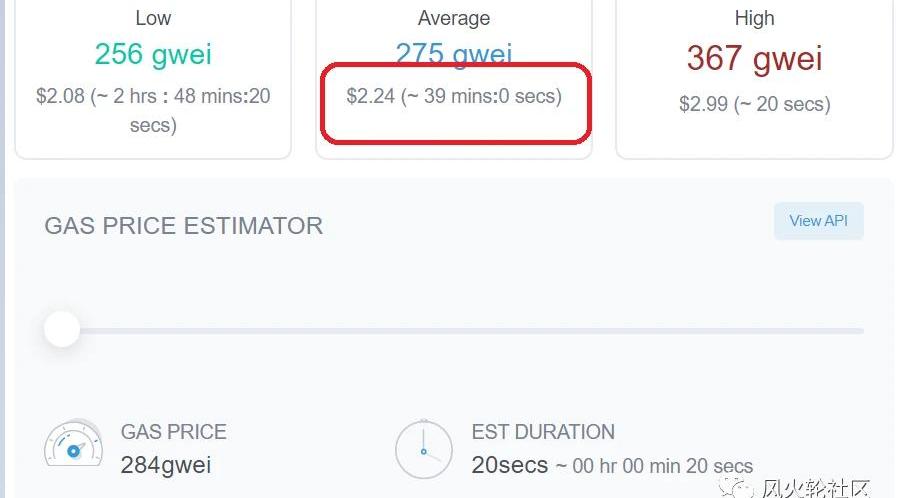Click the Average label heading
Screen dimensions: 899x498
click(x=454, y=18)
